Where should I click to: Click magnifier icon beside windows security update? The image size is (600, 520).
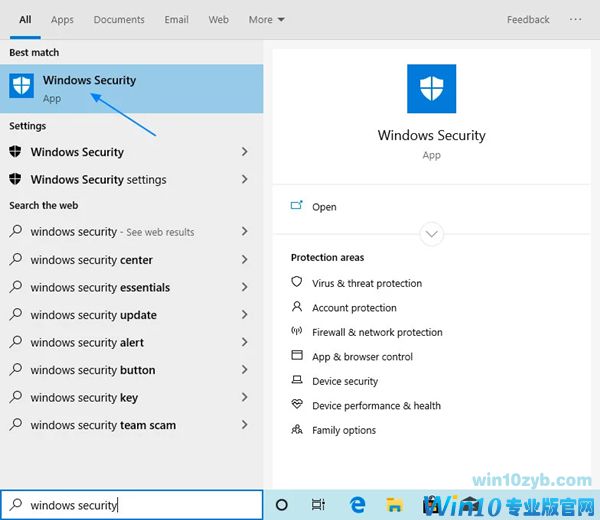(x=16, y=314)
